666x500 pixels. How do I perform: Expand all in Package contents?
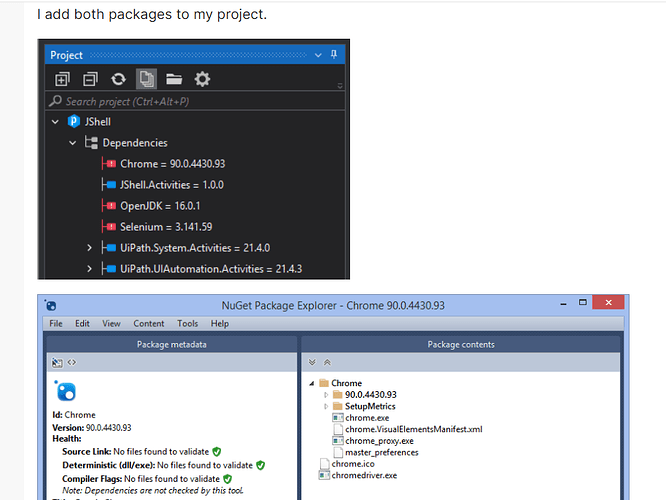coord(312,362)
